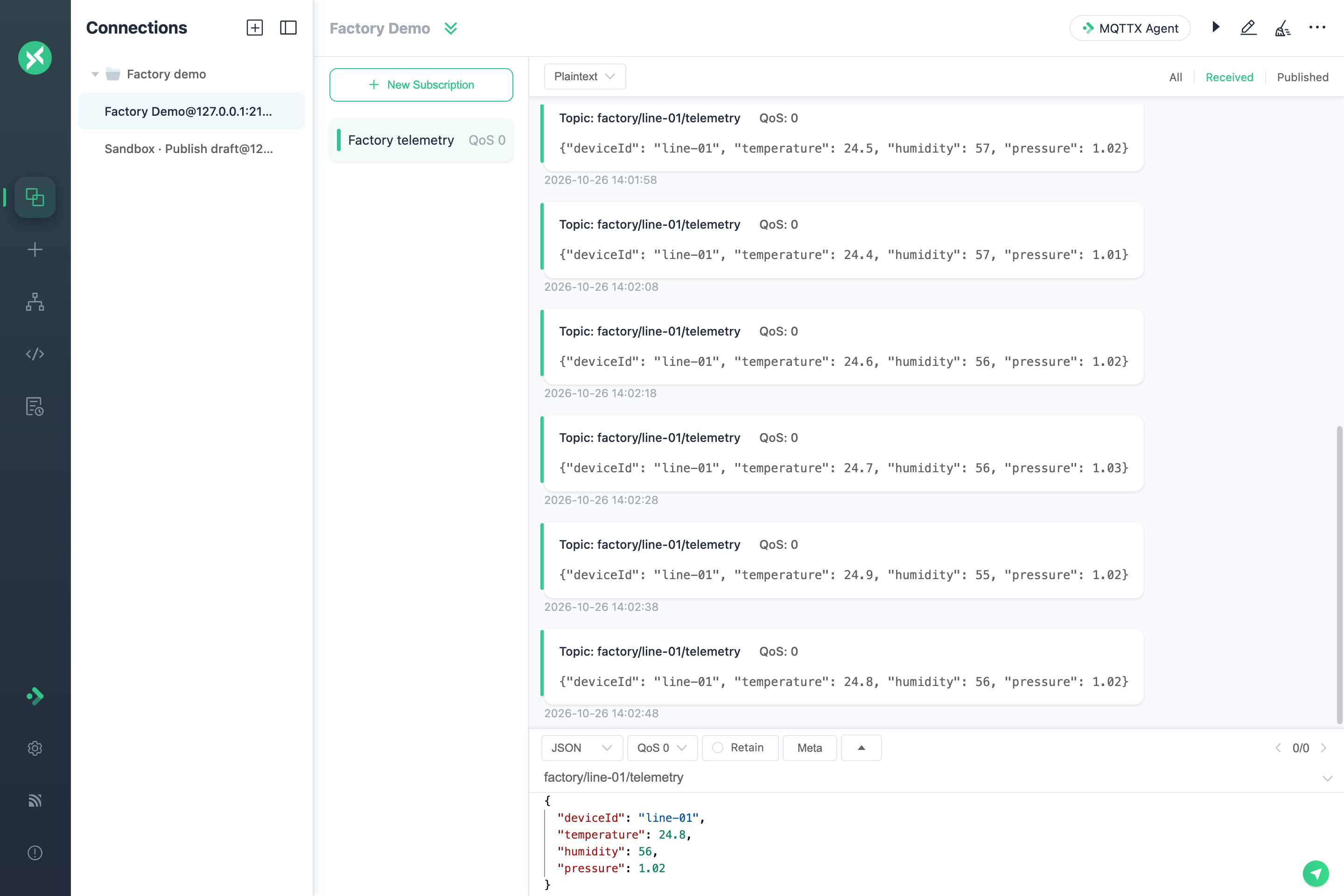The height and width of the screenshot is (896, 1344).
Task: Show Received messages tab
Action: (1229, 77)
